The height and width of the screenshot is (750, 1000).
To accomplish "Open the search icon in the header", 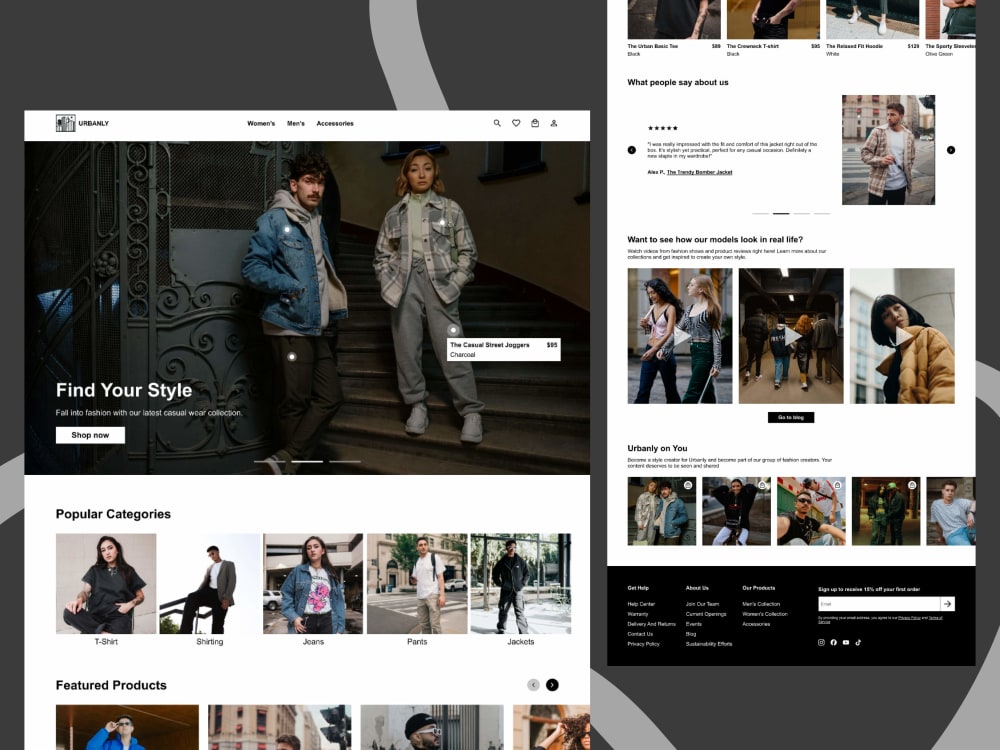I will click(497, 123).
